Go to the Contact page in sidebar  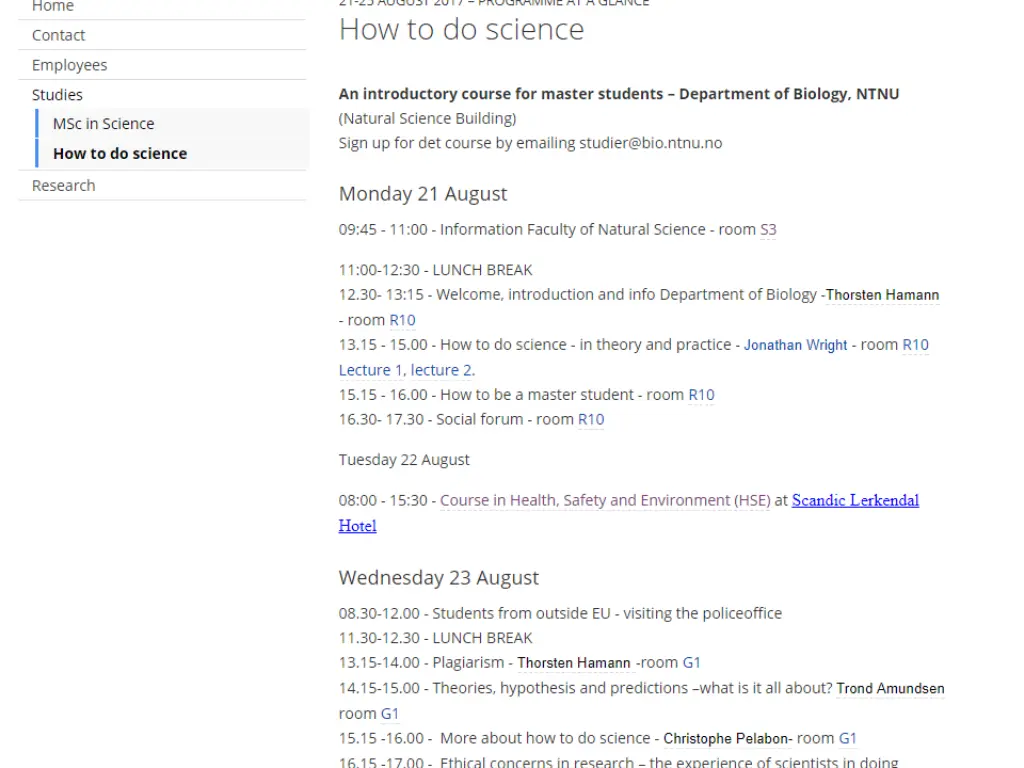point(58,35)
